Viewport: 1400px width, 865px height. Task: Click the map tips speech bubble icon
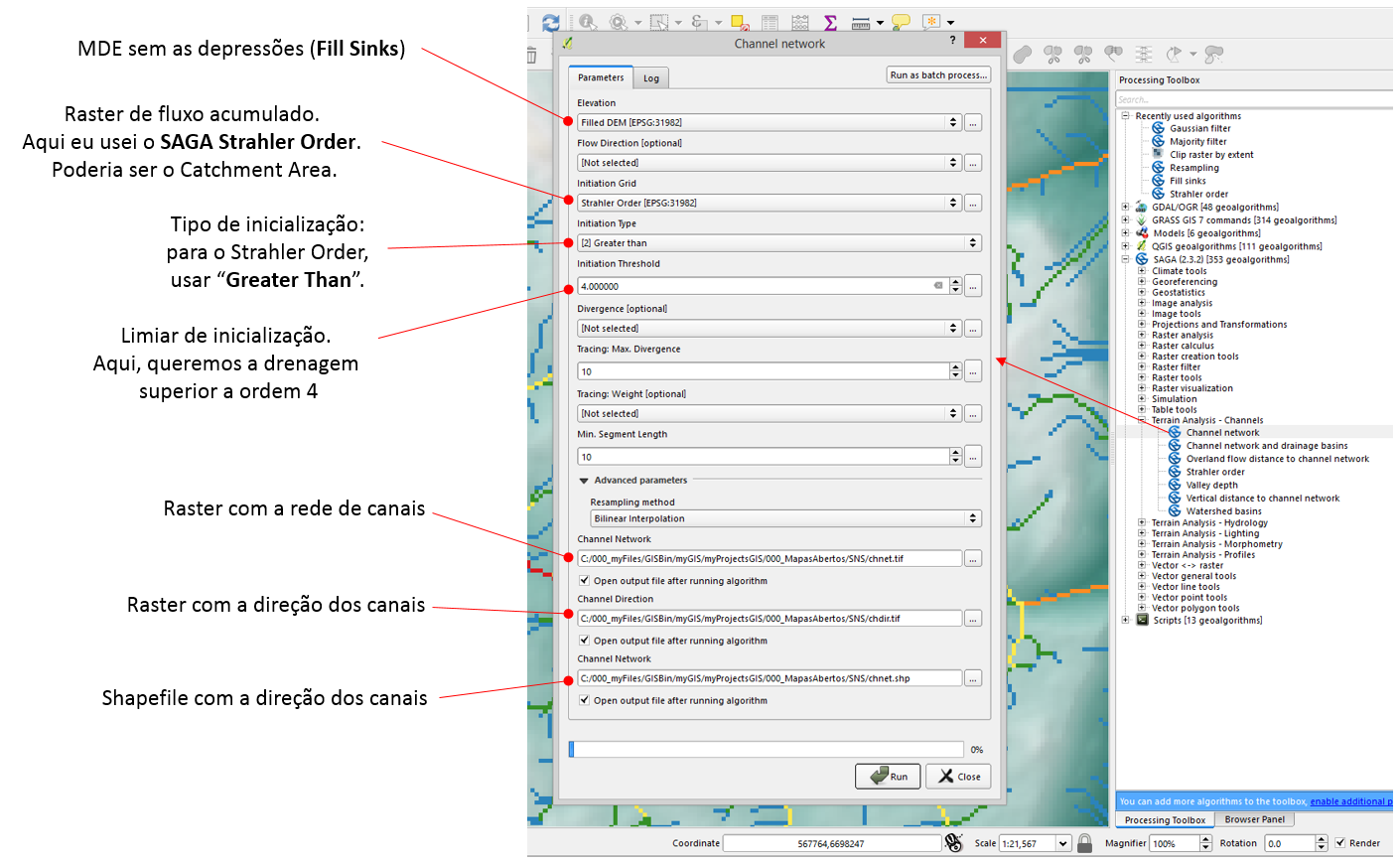pyautogui.click(x=901, y=22)
